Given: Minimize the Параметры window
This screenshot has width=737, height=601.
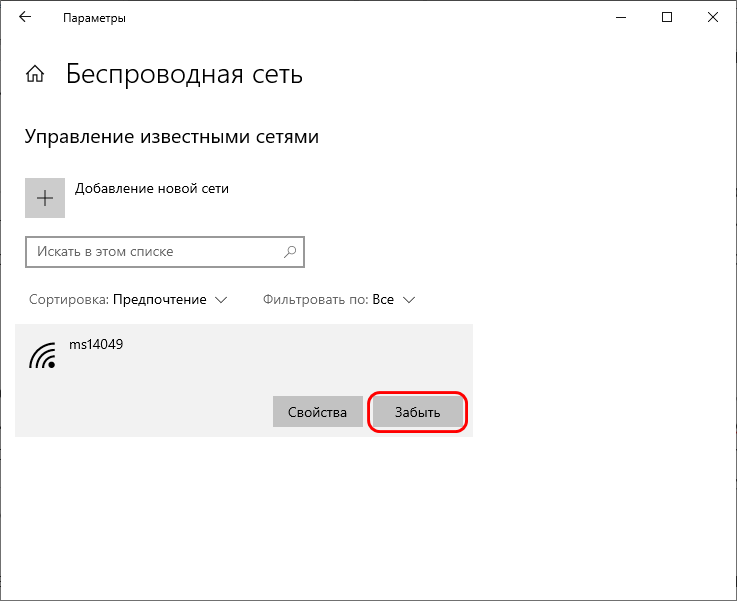Looking at the screenshot, I should [621, 17].
